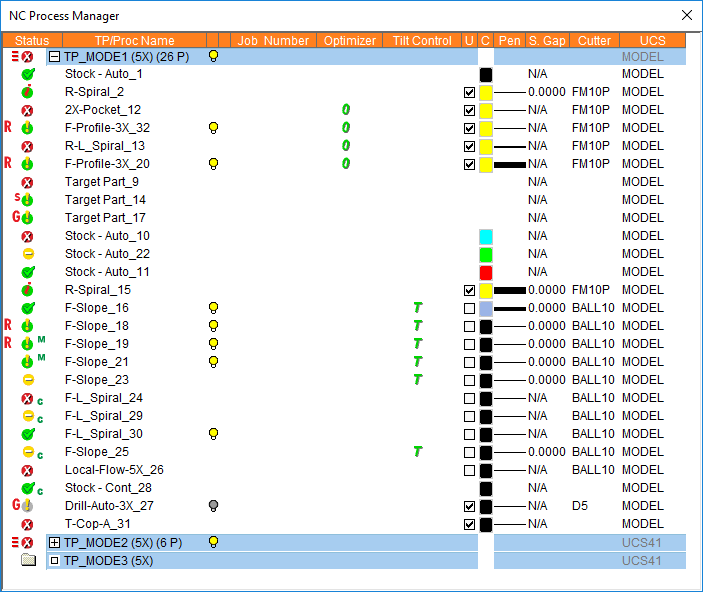The width and height of the screenshot is (703, 592).
Task: Expand the TP_MODE3 toolpath node
Action: tap(55, 560)
